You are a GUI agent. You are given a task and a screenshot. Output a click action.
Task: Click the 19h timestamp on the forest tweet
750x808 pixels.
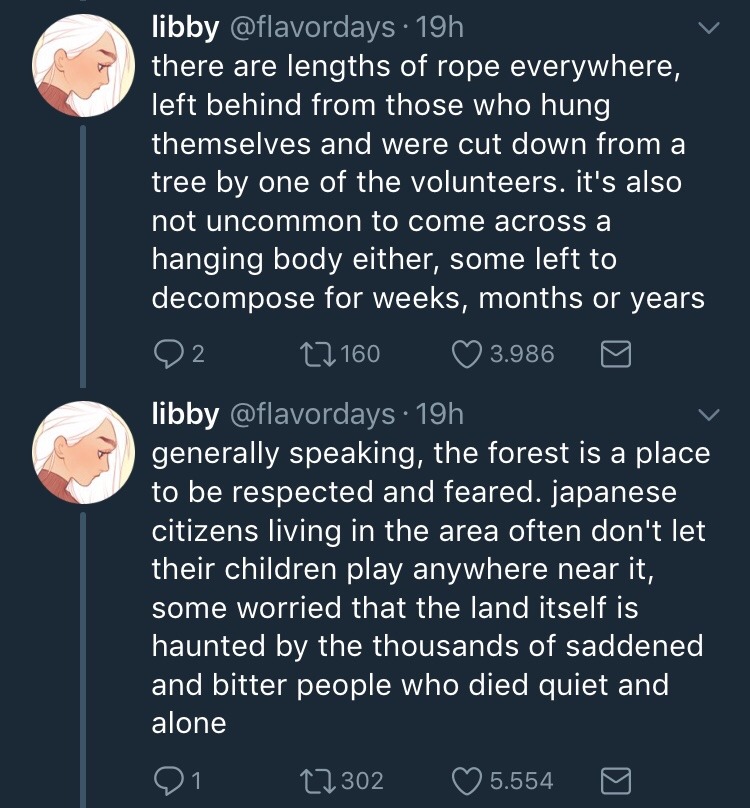[438, 412]
